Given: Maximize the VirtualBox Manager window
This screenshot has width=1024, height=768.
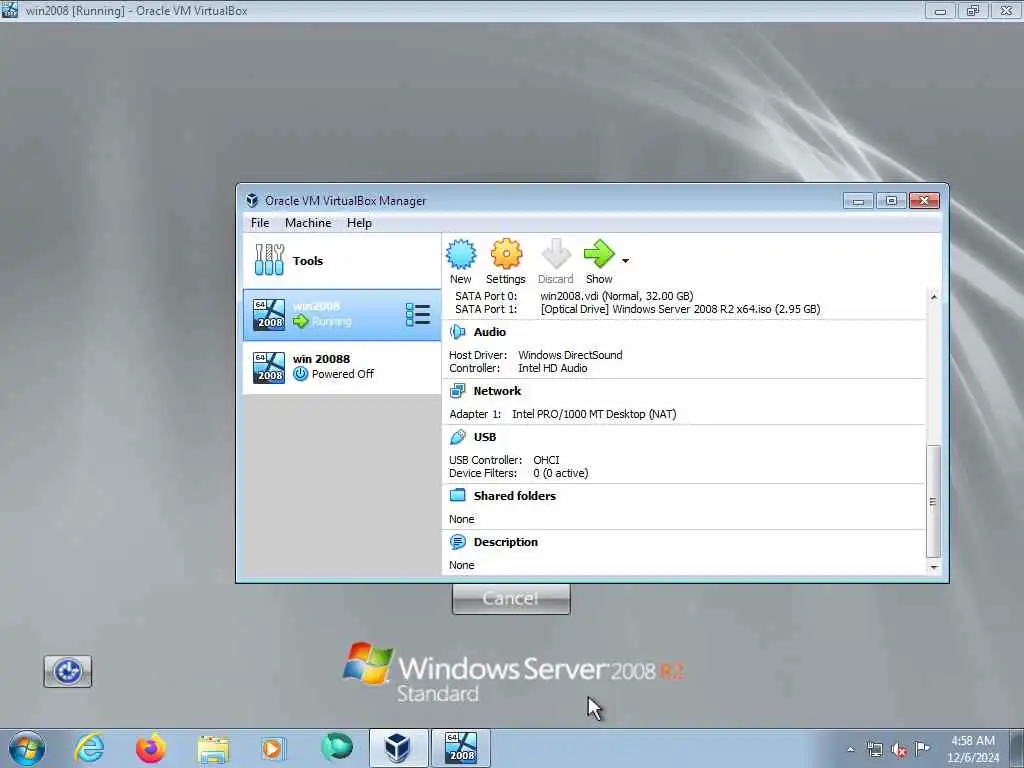Looking at the screenshot, I should (891, 200).
